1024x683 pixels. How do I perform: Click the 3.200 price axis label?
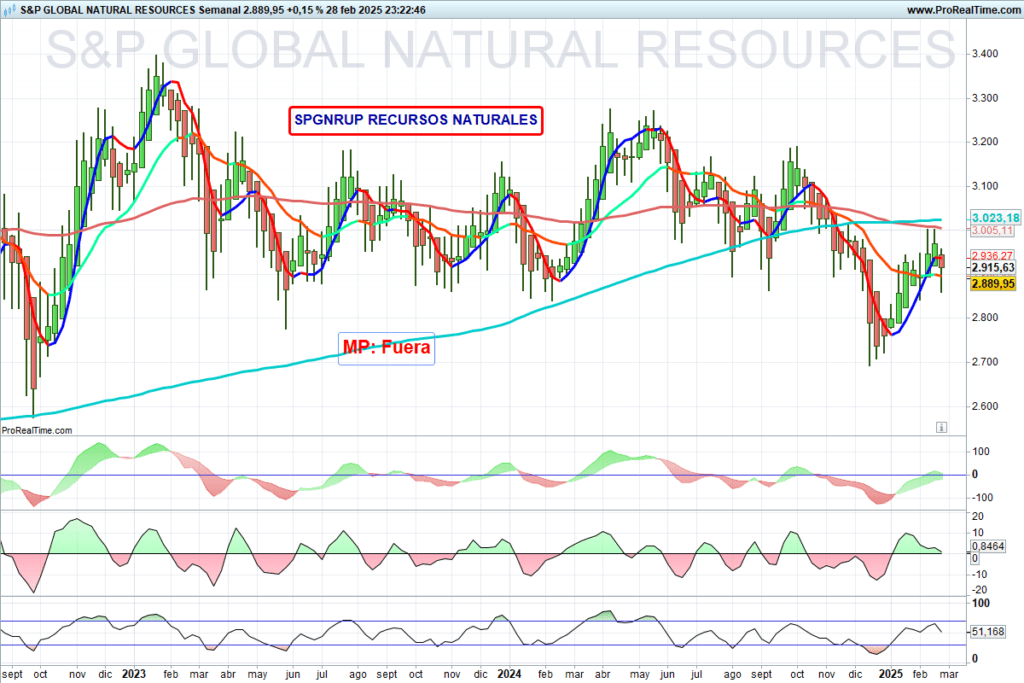[x=985, y=142]
